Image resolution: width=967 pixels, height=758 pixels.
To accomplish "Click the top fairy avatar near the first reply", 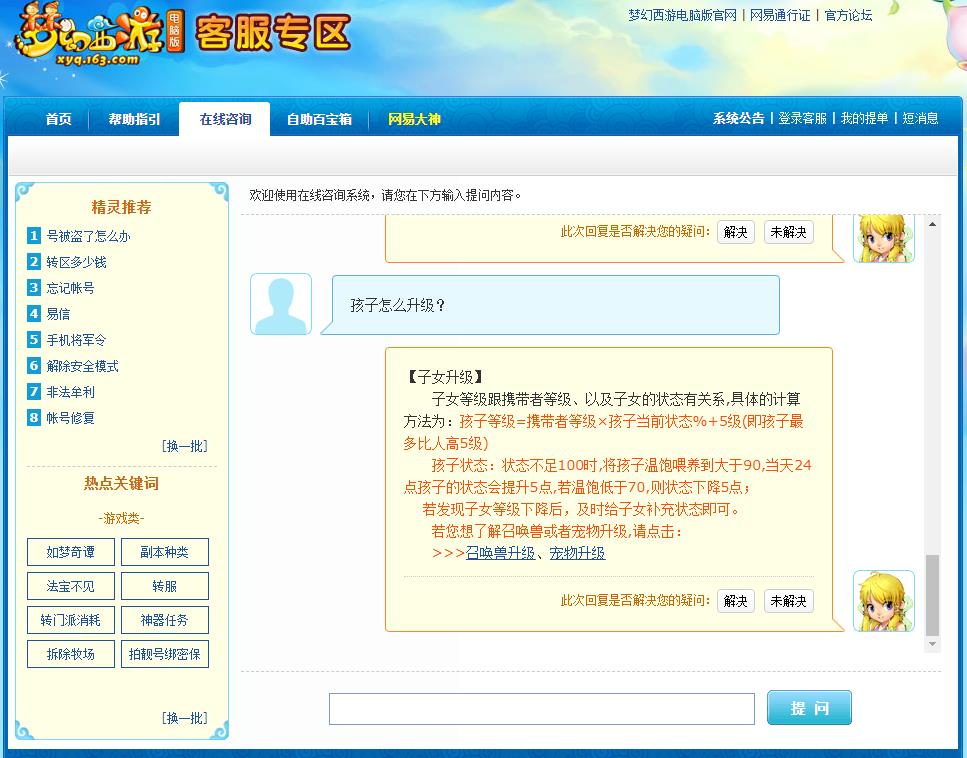I will click(x=884, y=236).
